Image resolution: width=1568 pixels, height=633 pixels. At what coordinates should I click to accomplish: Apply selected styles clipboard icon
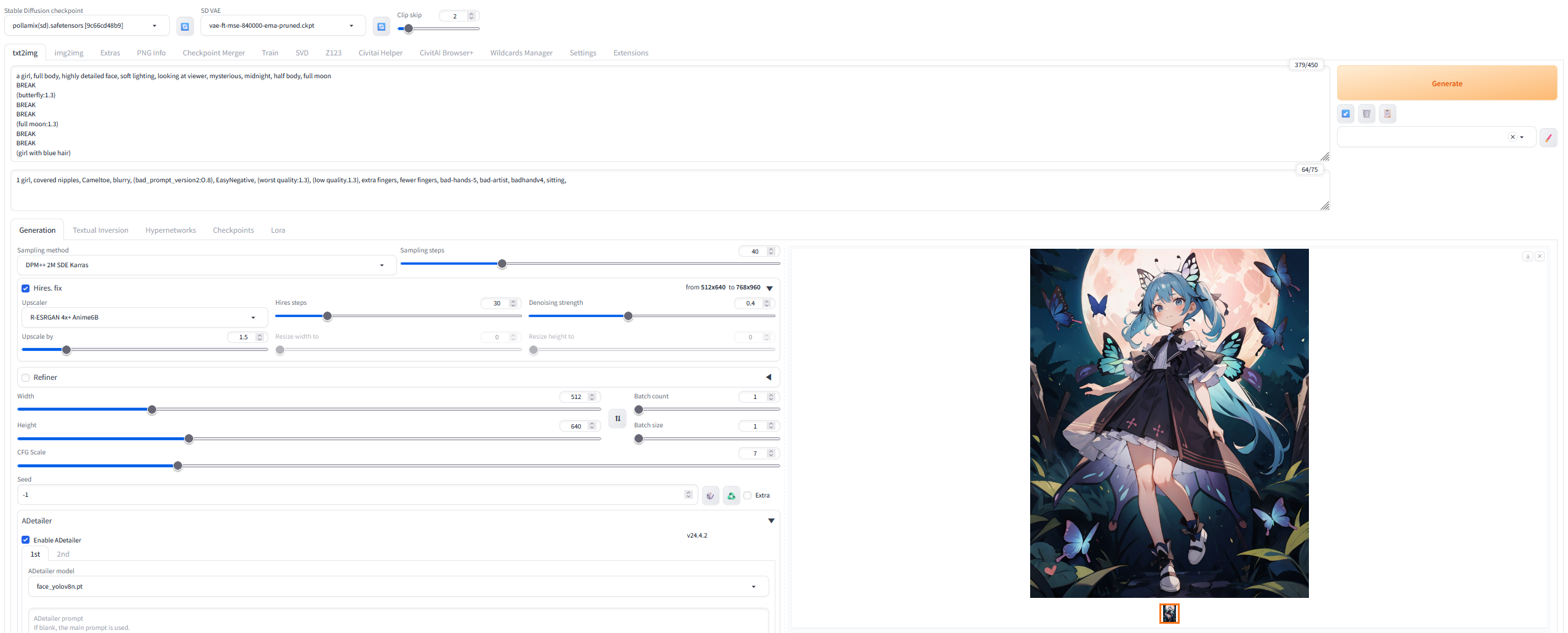pyautogui.click(x=1388, y=114)
